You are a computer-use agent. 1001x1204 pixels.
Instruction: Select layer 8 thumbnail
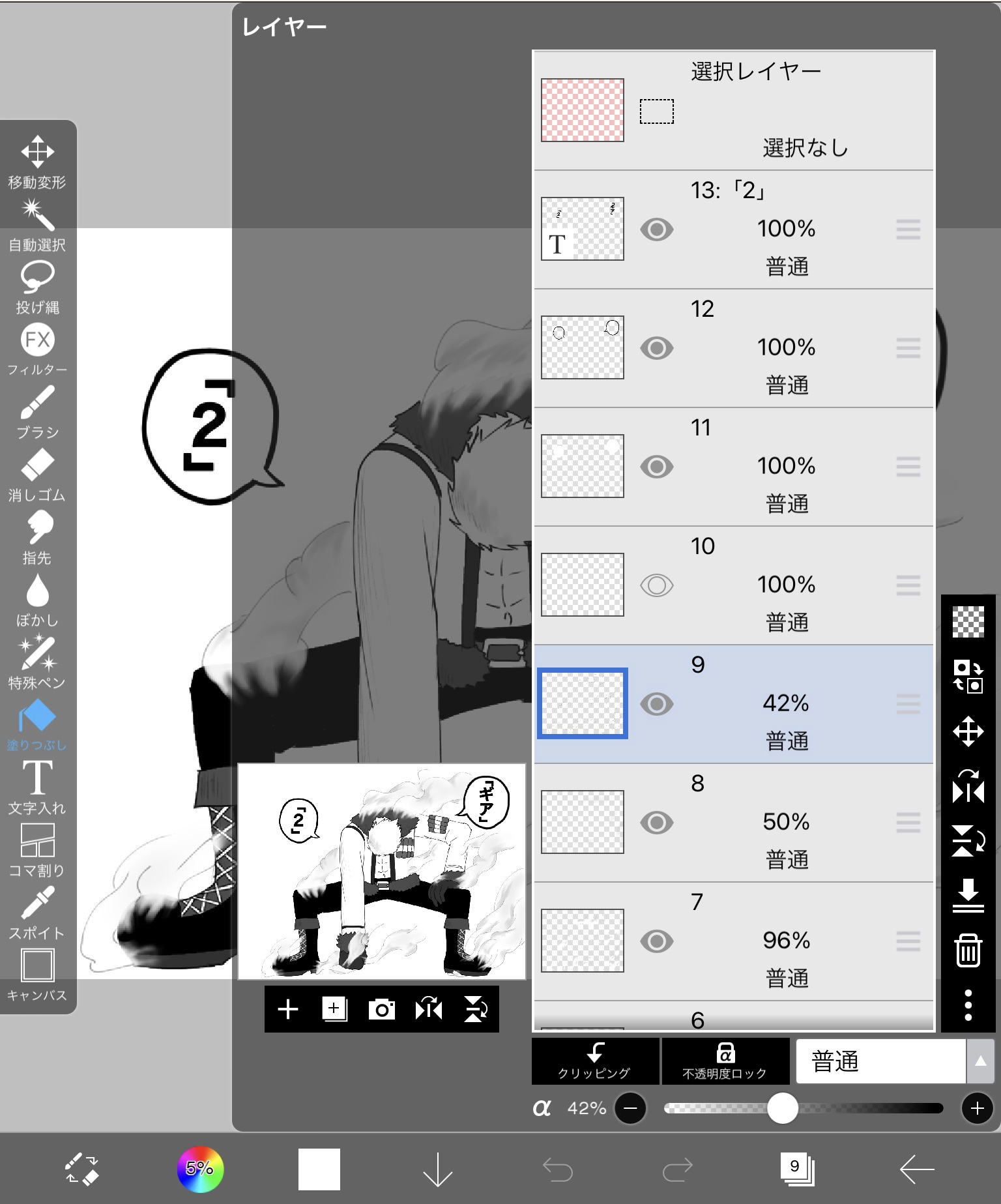583,822
